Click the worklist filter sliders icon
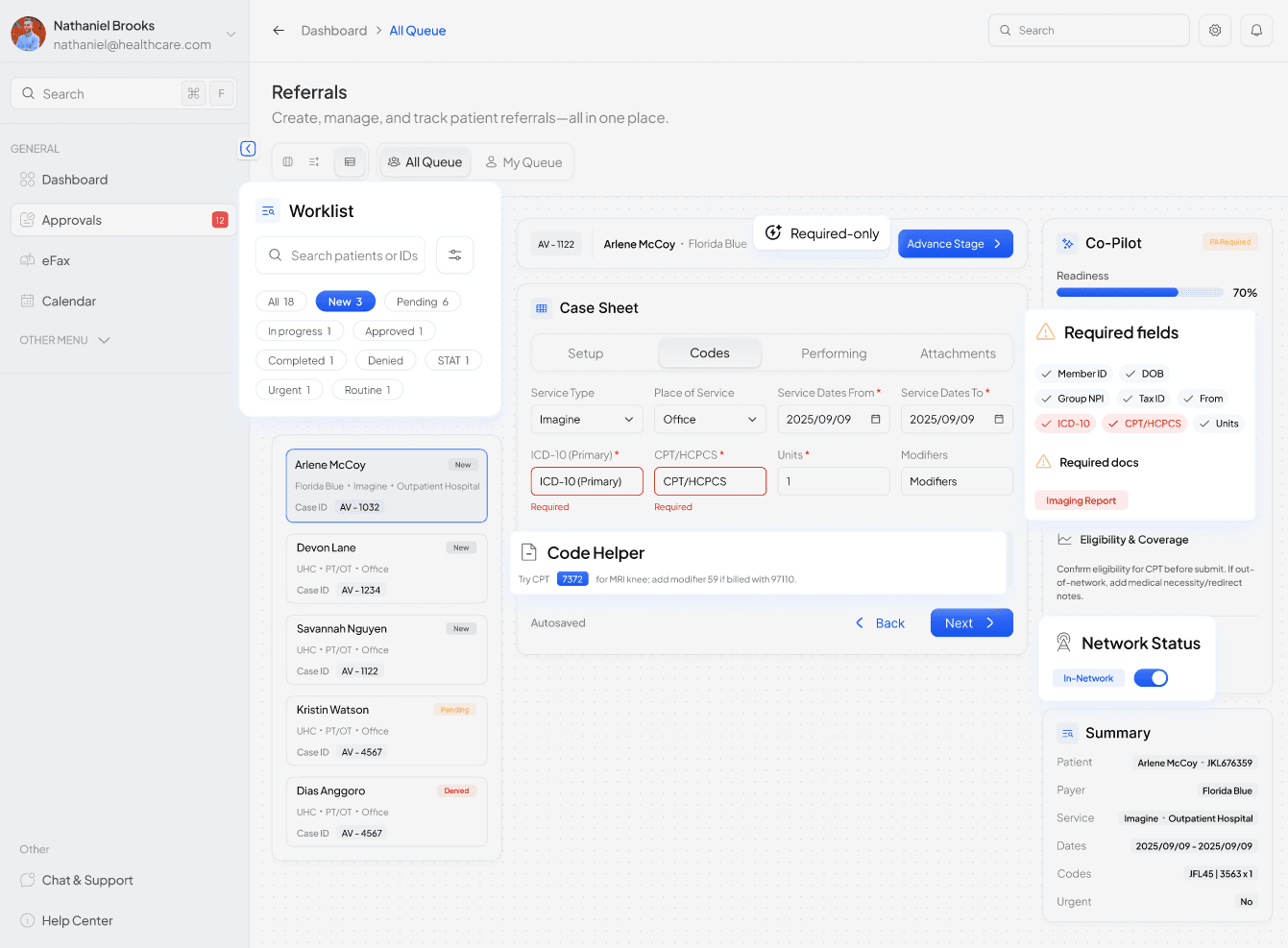 tap(454, 255)
